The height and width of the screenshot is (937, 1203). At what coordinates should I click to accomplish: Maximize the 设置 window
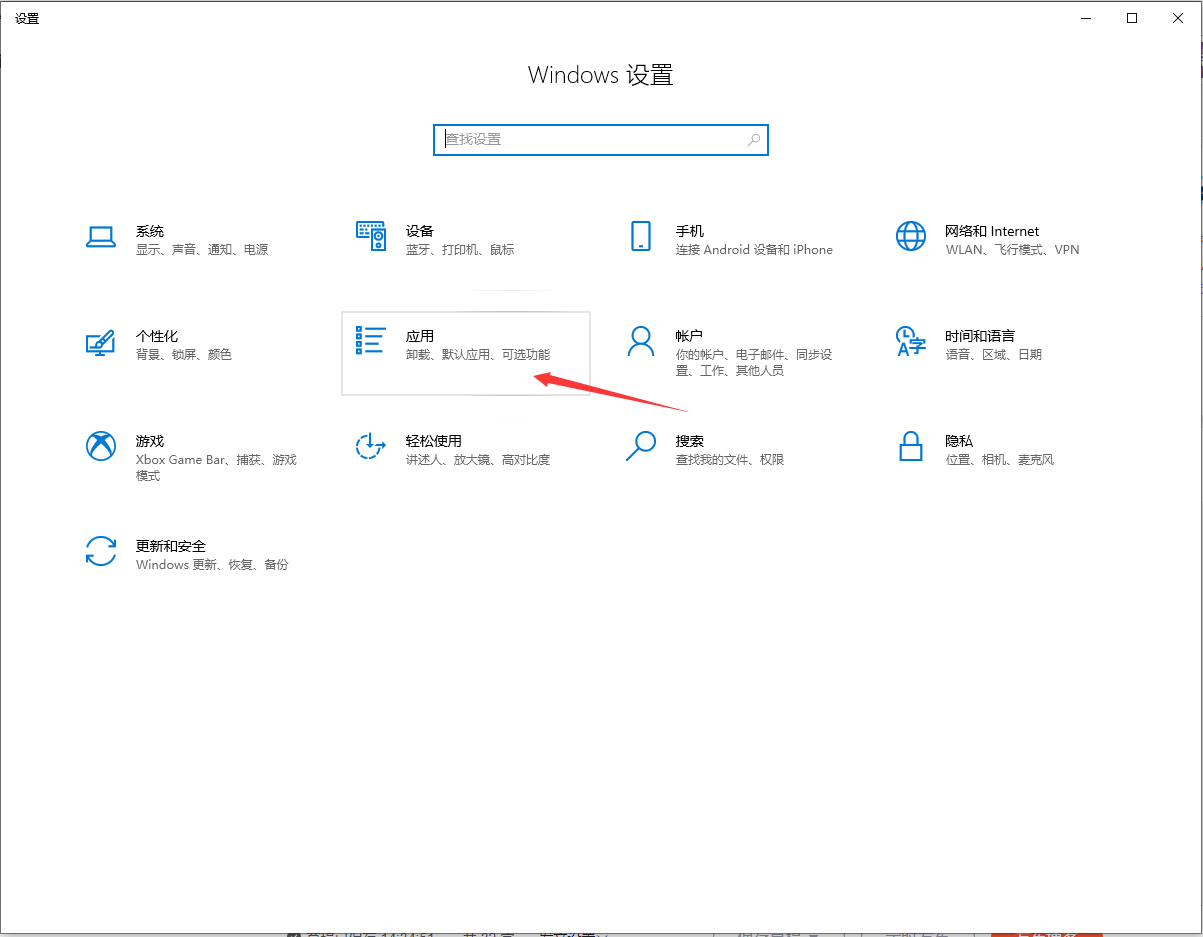pos(1132,18)
